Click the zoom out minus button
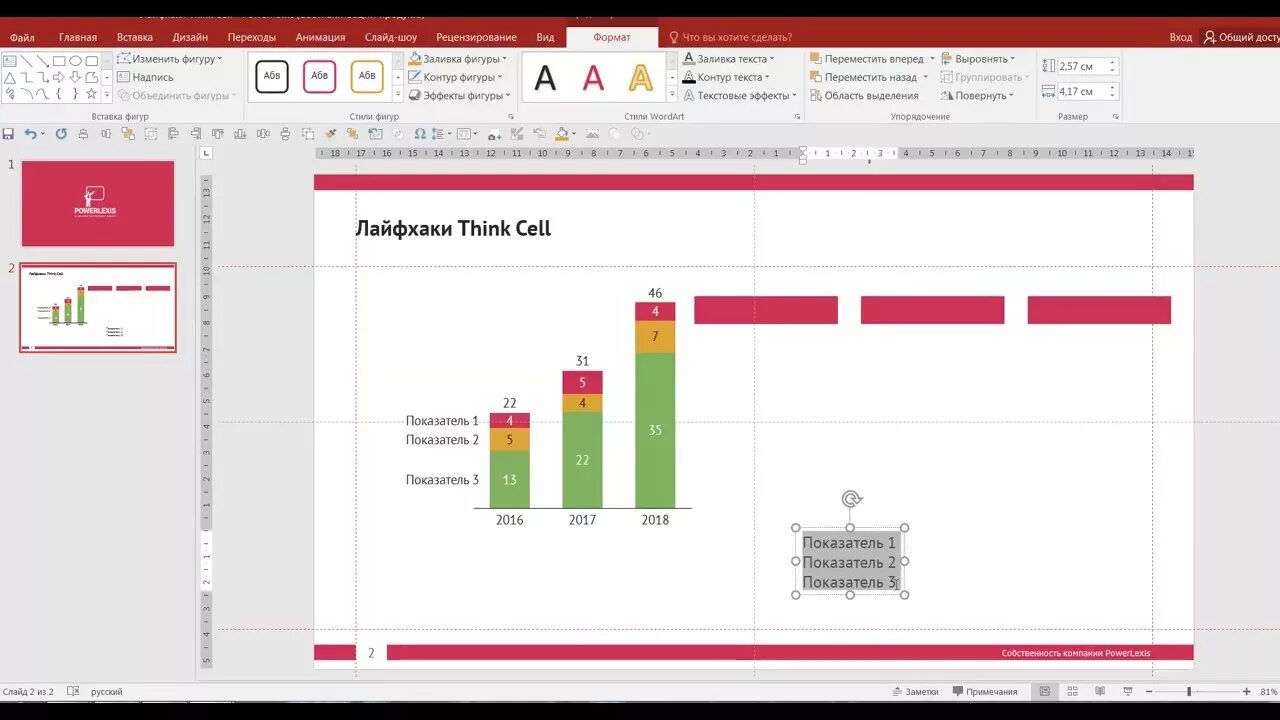The height and width of the screenshot is (720, 1280). coord(1148,691)
